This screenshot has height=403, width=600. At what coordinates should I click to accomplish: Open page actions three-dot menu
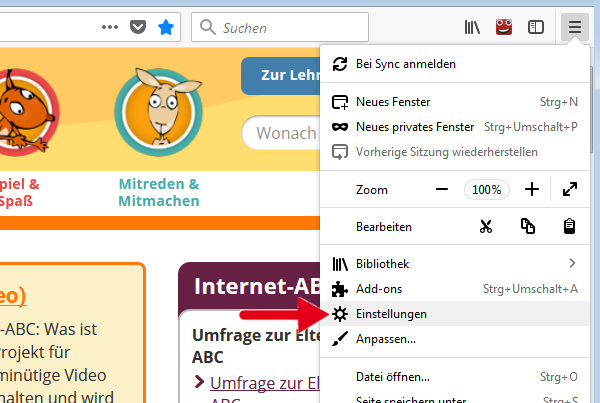pyautogui.click(x=112, y=27)
